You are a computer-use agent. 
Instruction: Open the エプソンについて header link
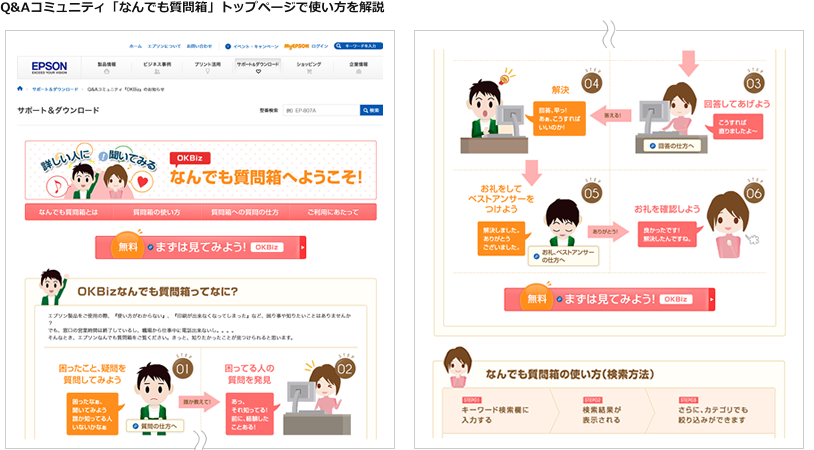(x=164, y=46)
